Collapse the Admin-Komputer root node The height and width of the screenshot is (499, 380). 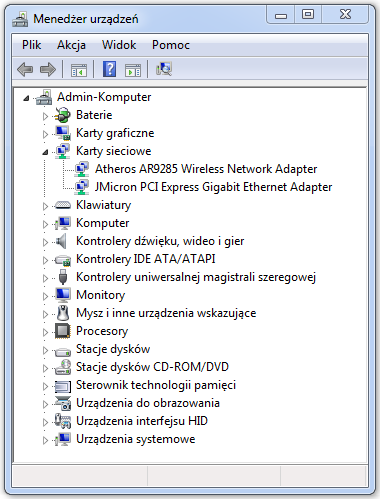point(26,98)
